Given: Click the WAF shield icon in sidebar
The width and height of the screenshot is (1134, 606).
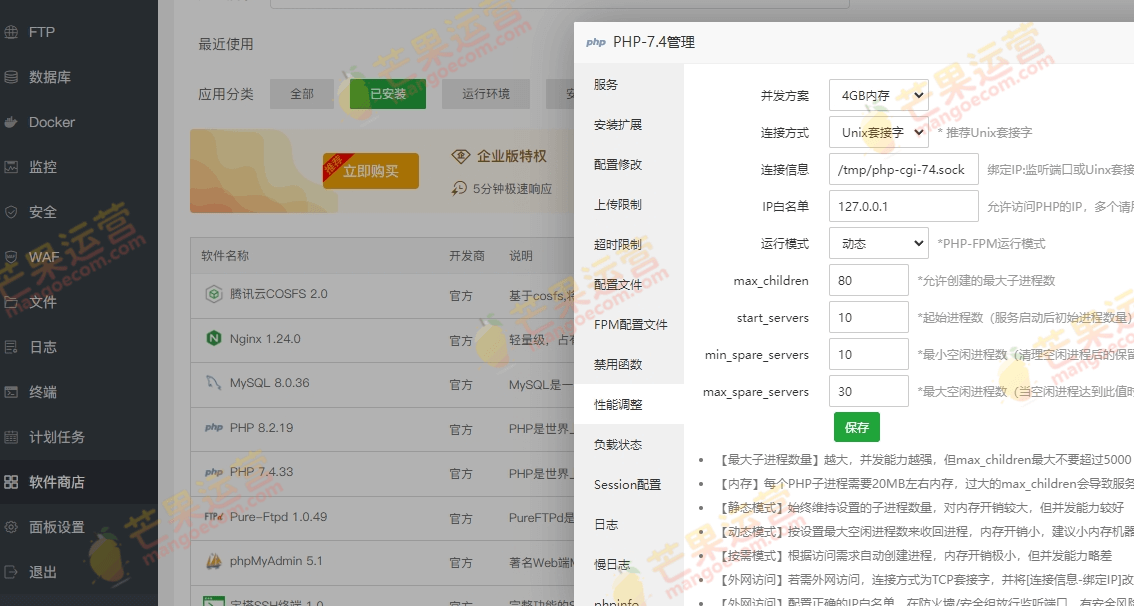Looking at the screenshot, I should pos(12,257).
